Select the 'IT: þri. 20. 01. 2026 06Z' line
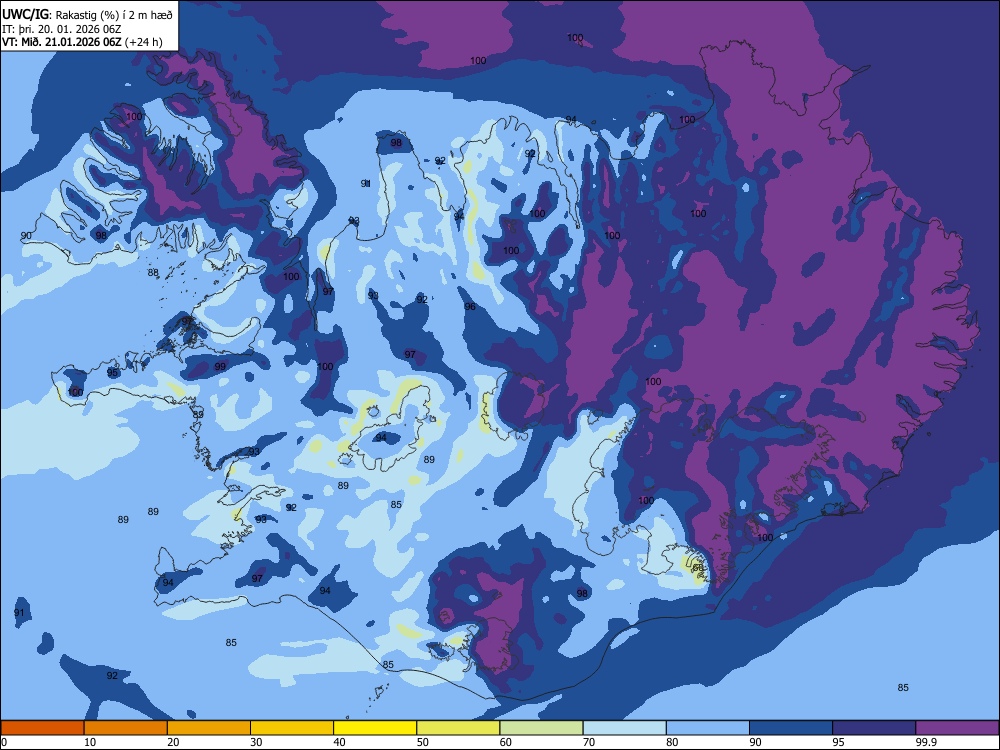The width and height of the screenshot is (1000, 750). point(62,29)
